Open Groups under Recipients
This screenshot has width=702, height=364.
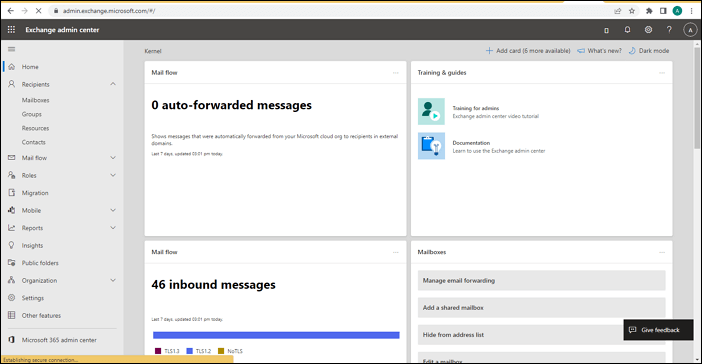pos(32,114)
